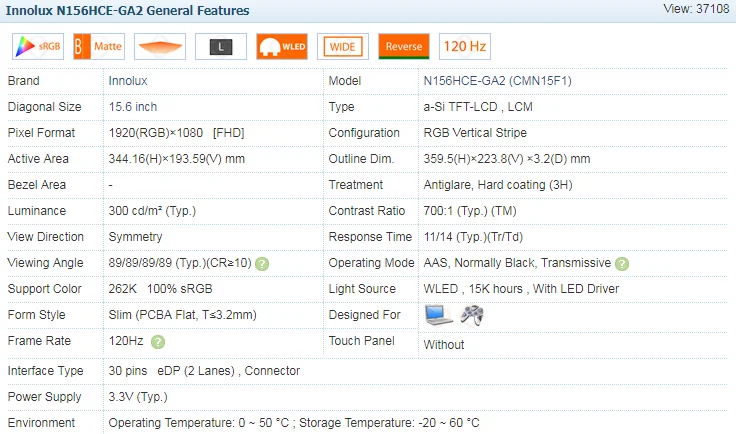
Task: Click the Matte surface icon
Action: point(99,46)
